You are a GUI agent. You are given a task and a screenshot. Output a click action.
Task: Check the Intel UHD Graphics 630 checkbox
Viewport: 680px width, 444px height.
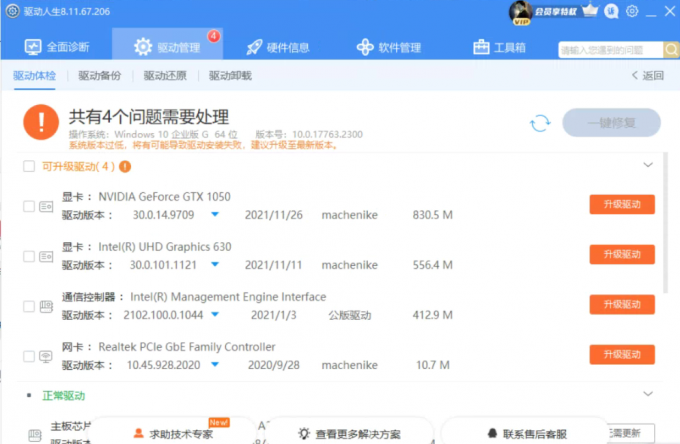[x=29, y=256]
